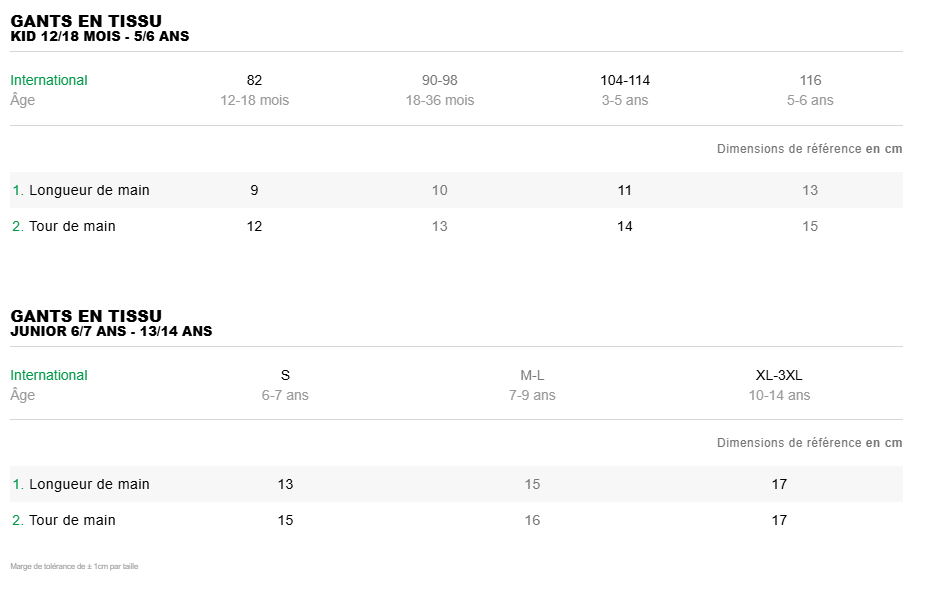This screenshot has height=591, width=938.
Task: Select the XL-3XL size column header
Action: 779,375
